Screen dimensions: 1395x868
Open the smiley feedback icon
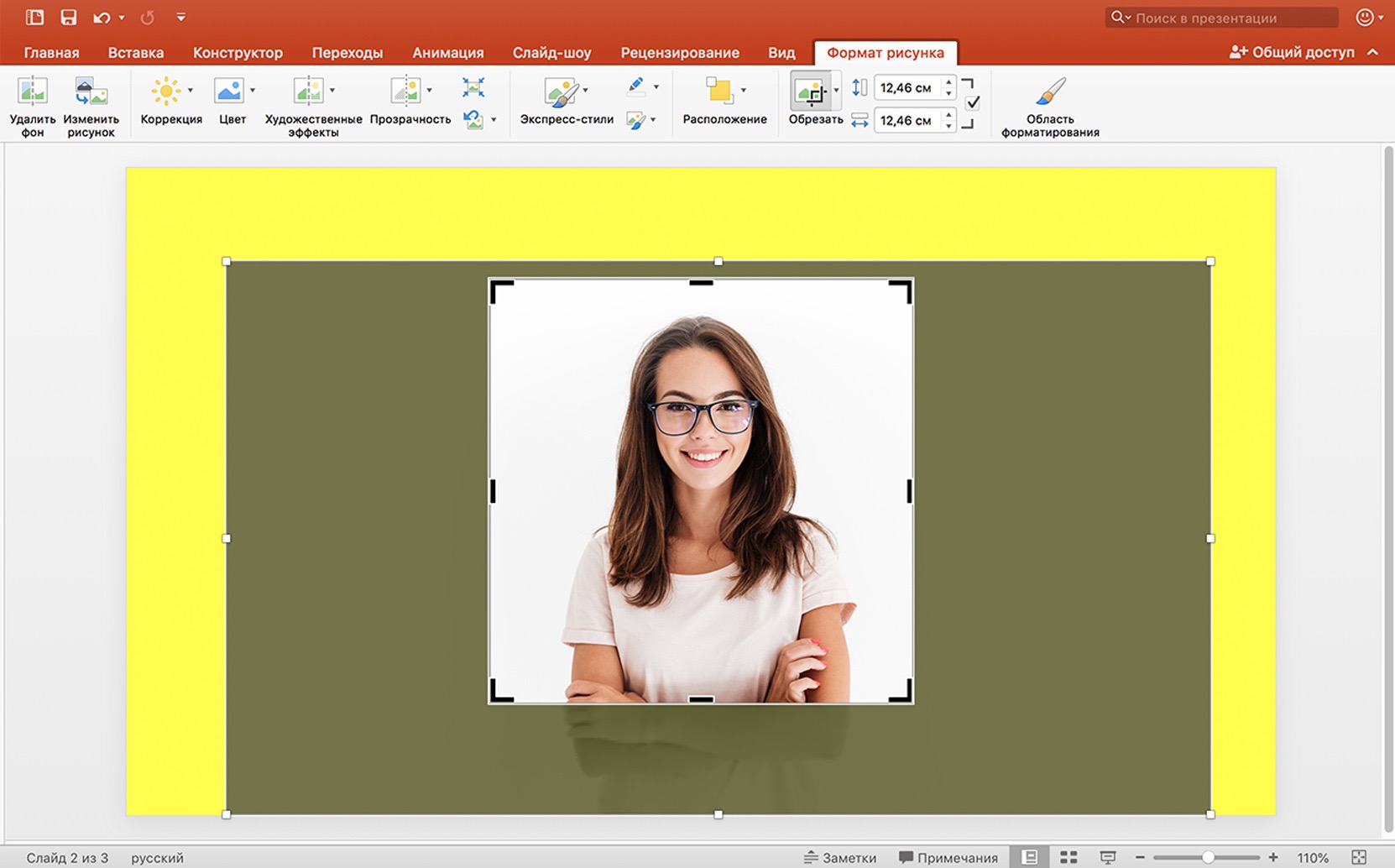click(1365, 17)
